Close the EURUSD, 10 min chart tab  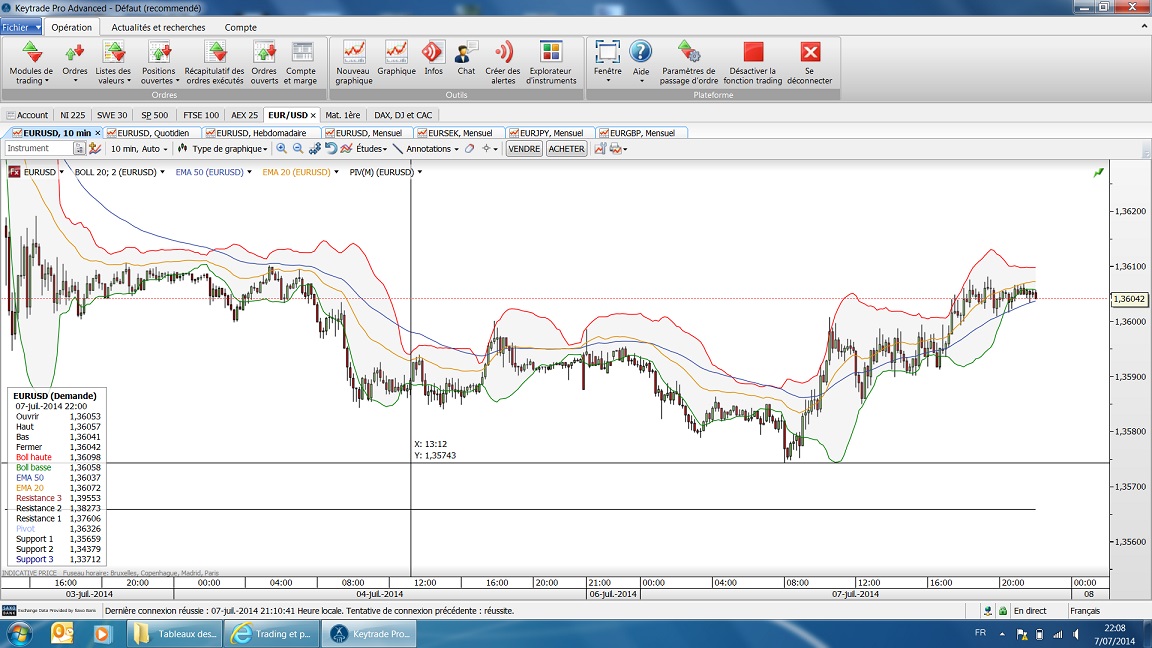pos(98,133)
